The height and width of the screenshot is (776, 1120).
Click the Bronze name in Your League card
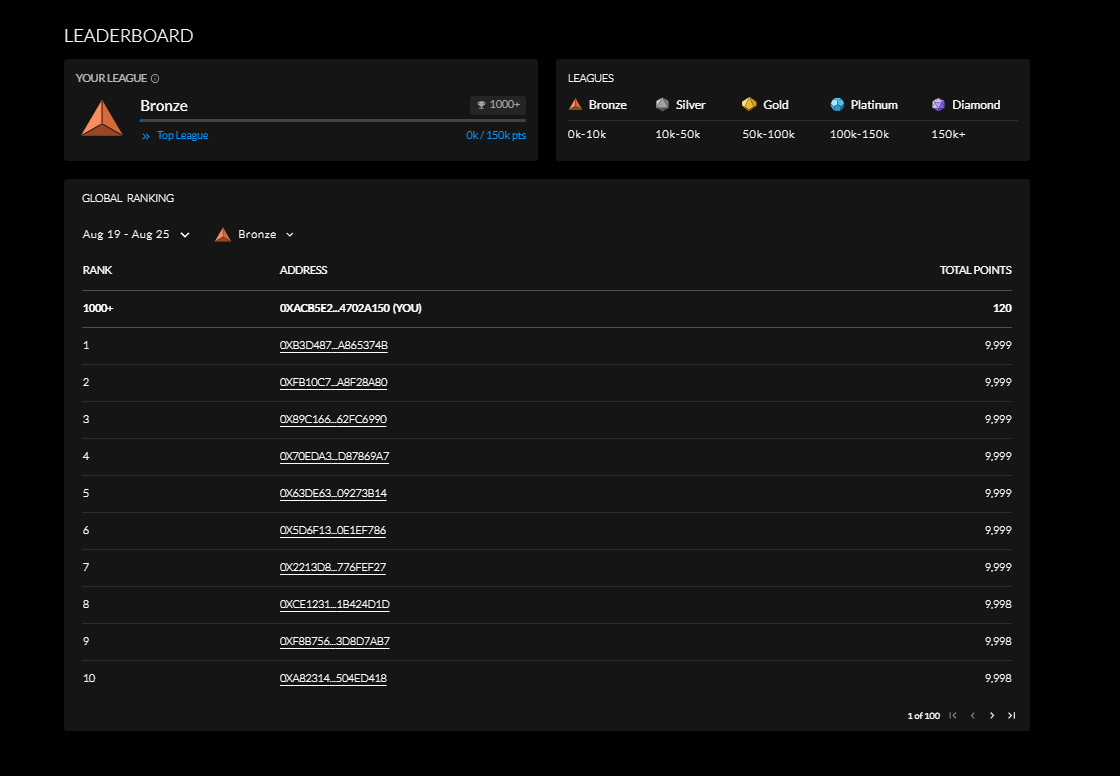coord(164,106)
